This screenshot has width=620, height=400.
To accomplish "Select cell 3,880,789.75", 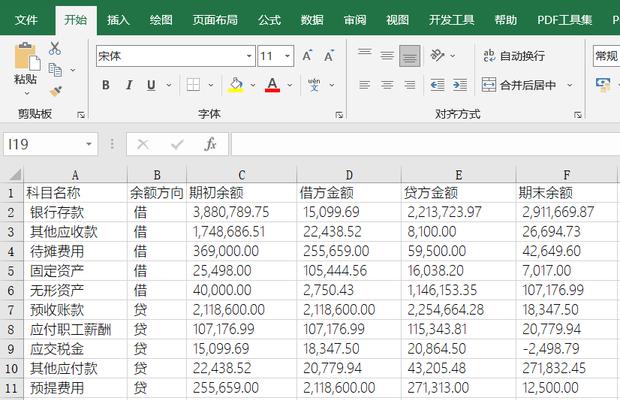I will 242,212.
